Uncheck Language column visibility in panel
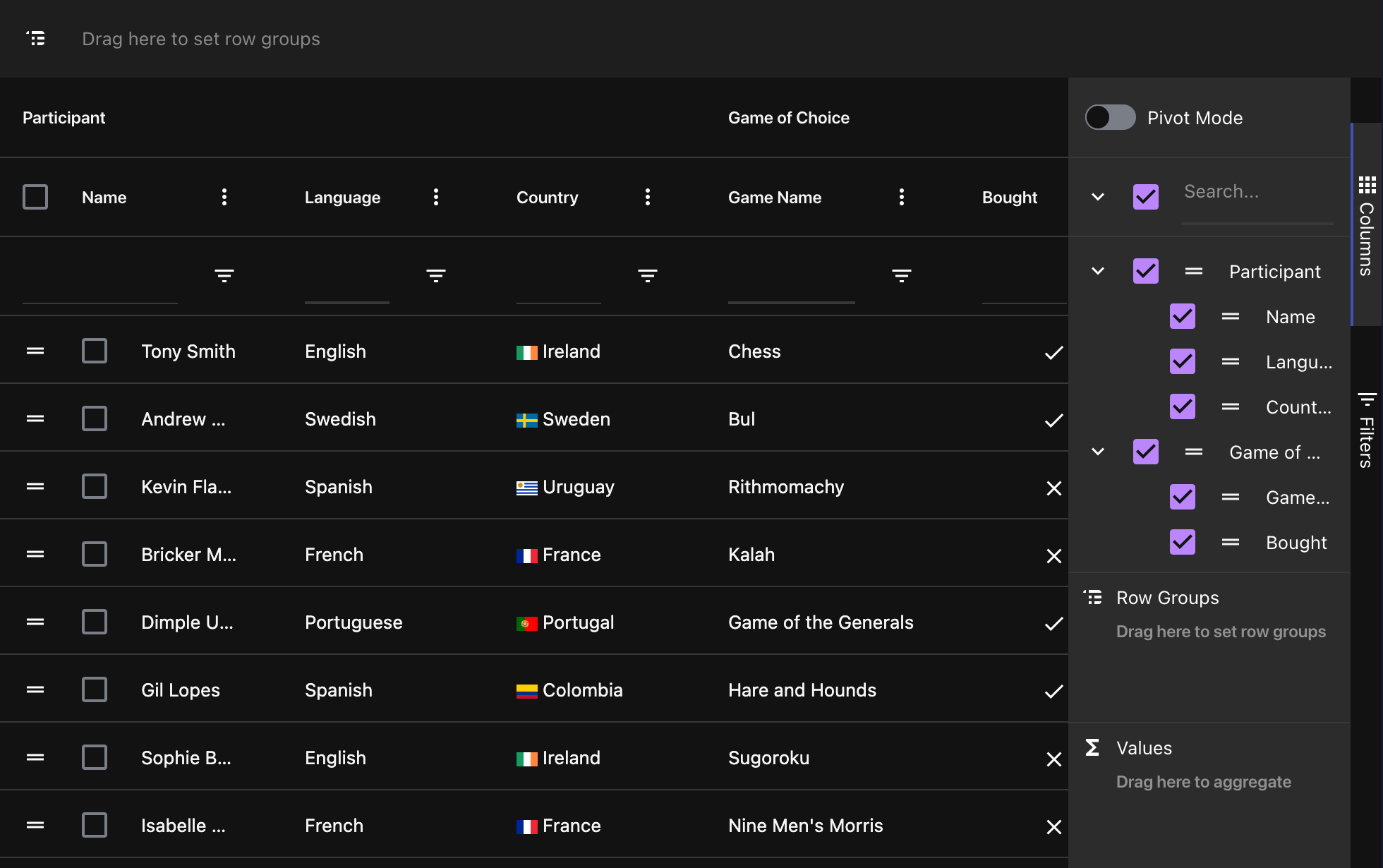1383x868 pixels. (x=1183, y=361)
